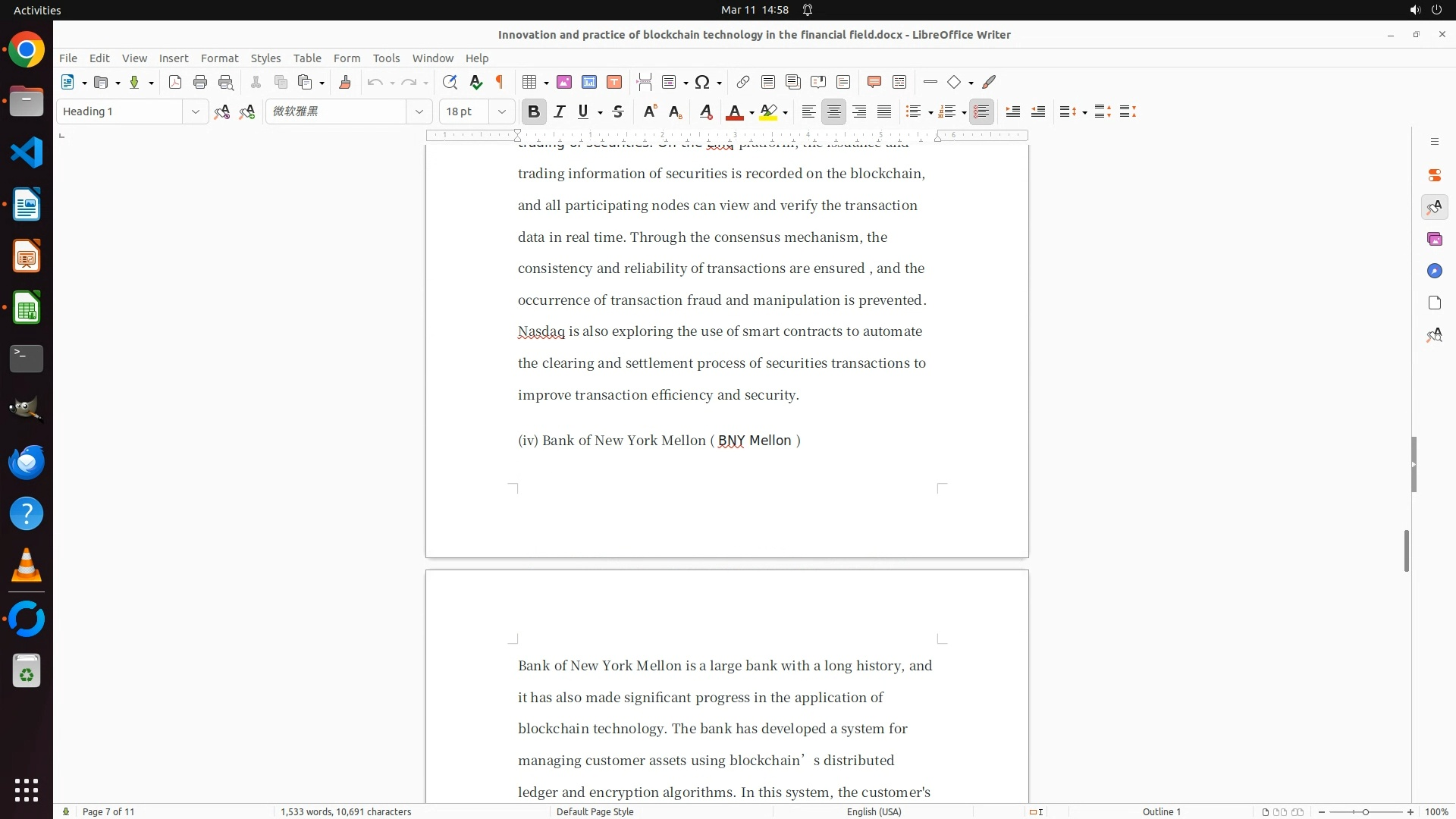
Task: Click the Insert Hyperlink icon
Action: click(x=743, y=82)
